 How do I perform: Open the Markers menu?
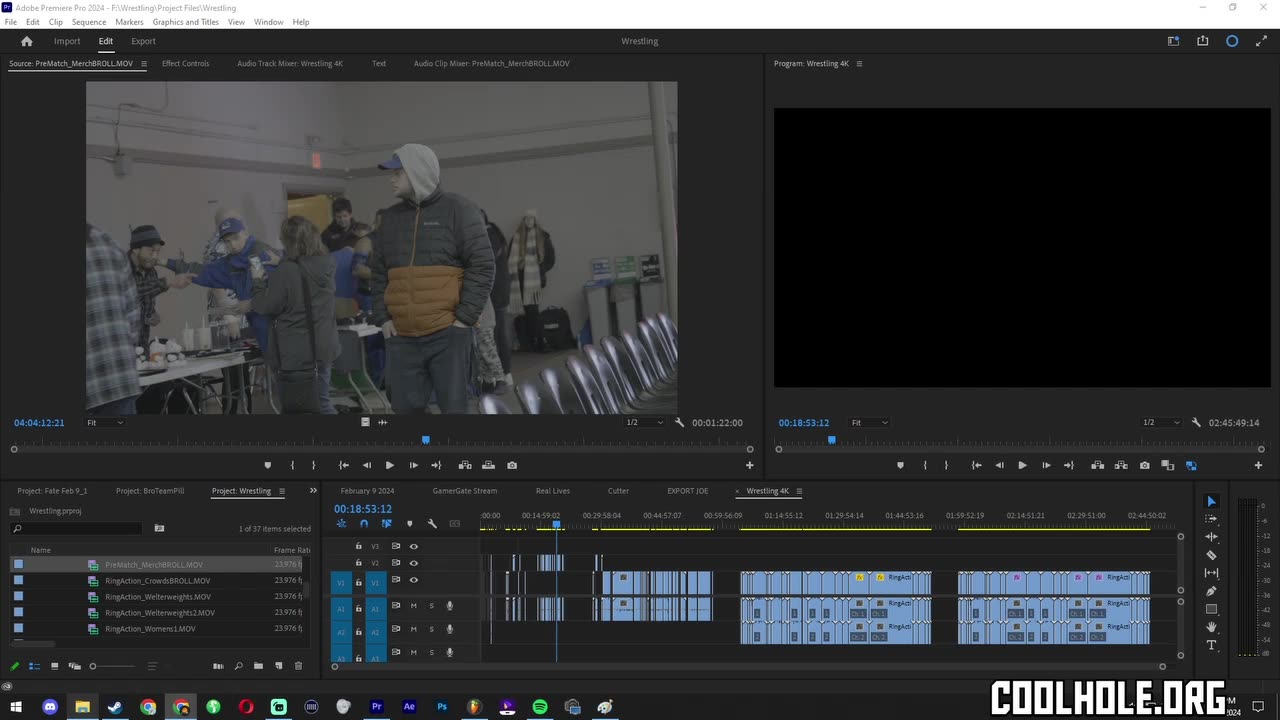pyautogui.click(x=129, y=21)
